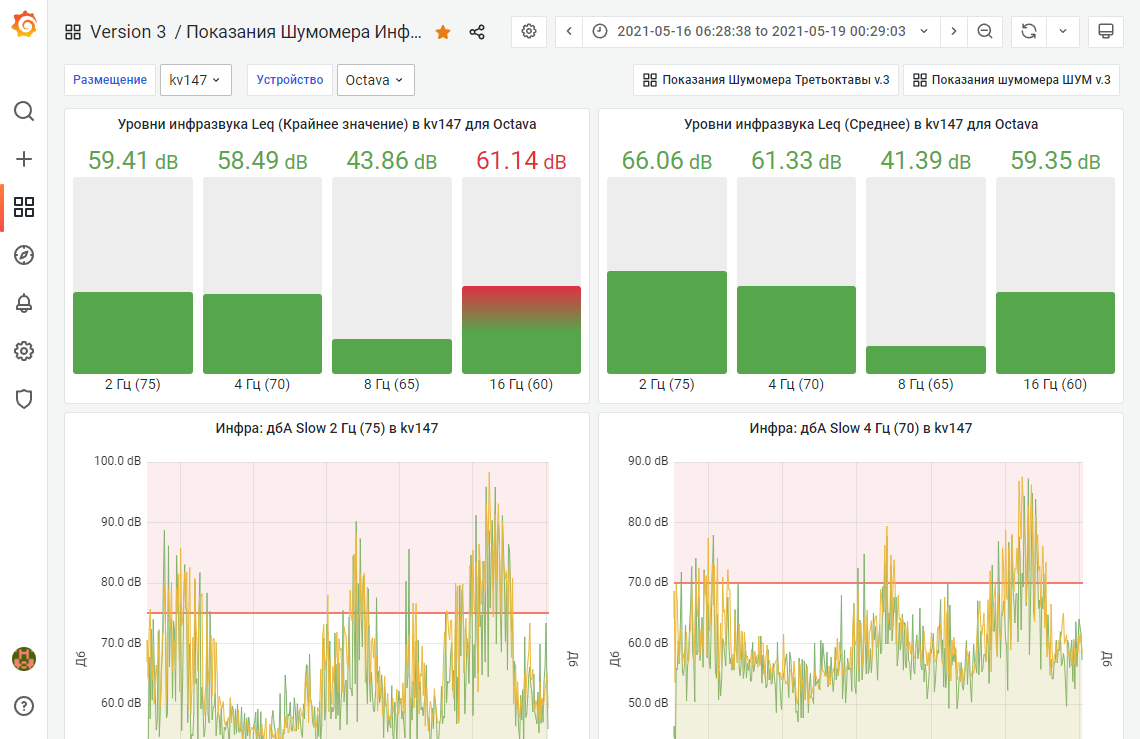Open the time range picker dropdown
This screenshot has width=1140, height=739.
click(x=760, y=31)
